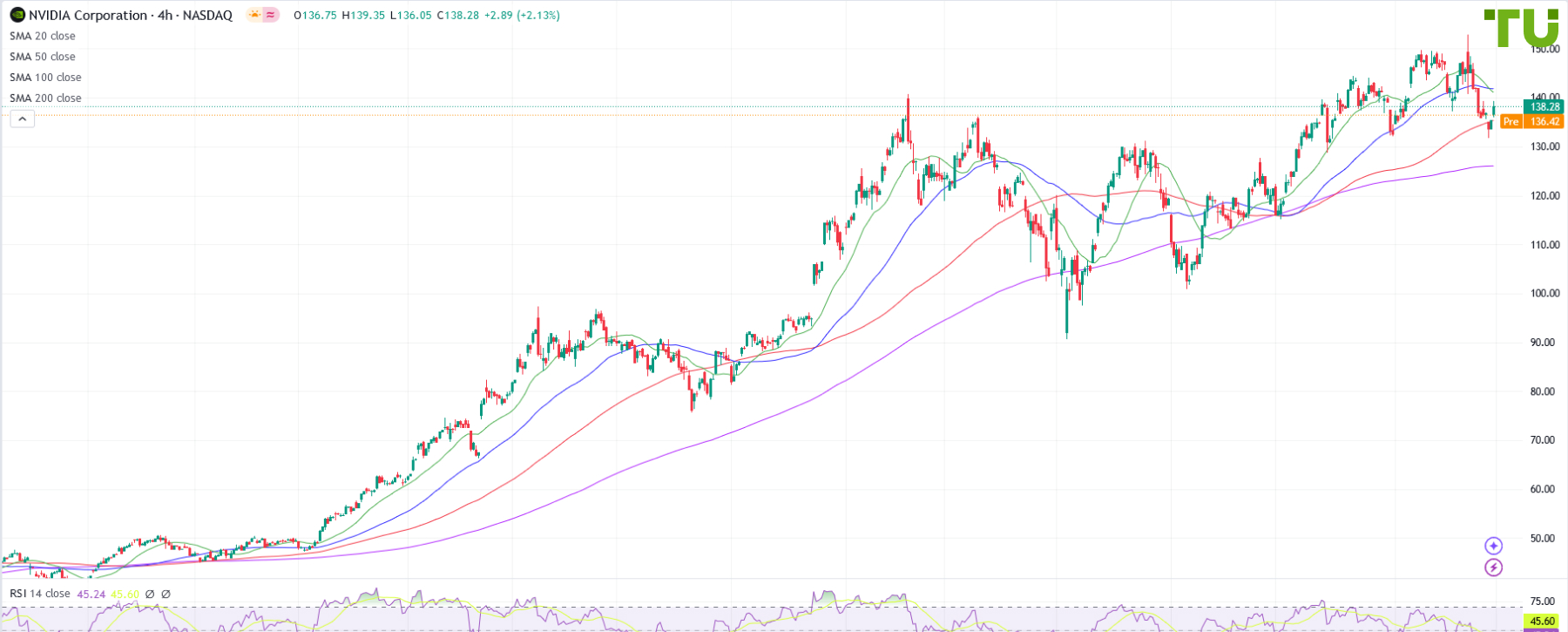Click the sun pre-market session icon
1568x632 pixels.
(x=253, y=15)
